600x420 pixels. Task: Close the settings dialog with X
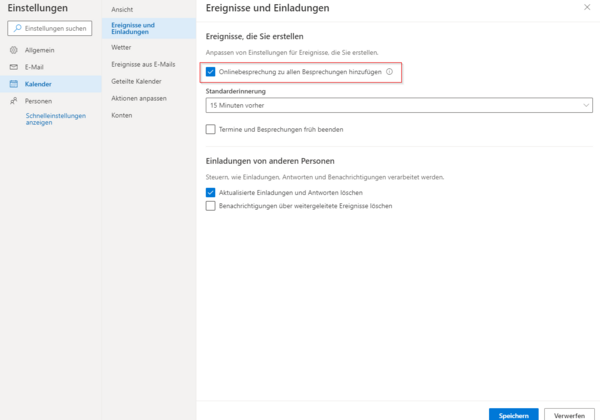(x=585, y=7)
